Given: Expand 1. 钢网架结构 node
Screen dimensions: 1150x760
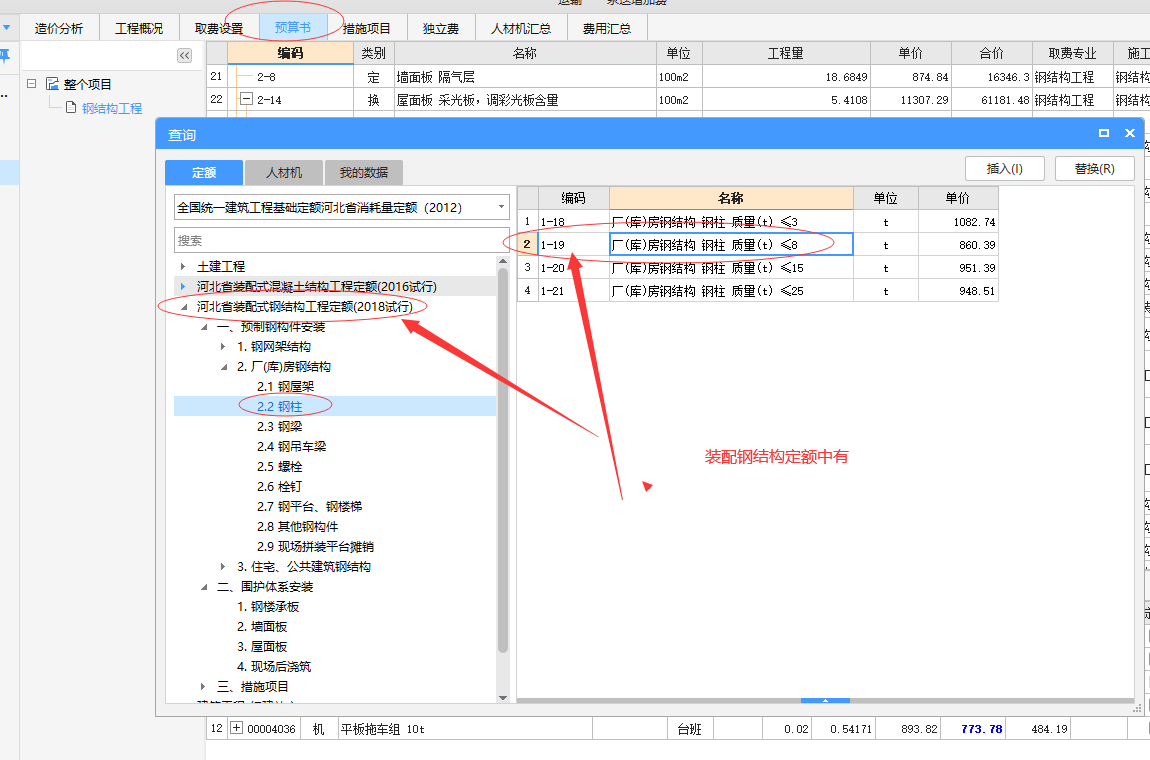Looking at the screenshot, I should tap(224, 346).
